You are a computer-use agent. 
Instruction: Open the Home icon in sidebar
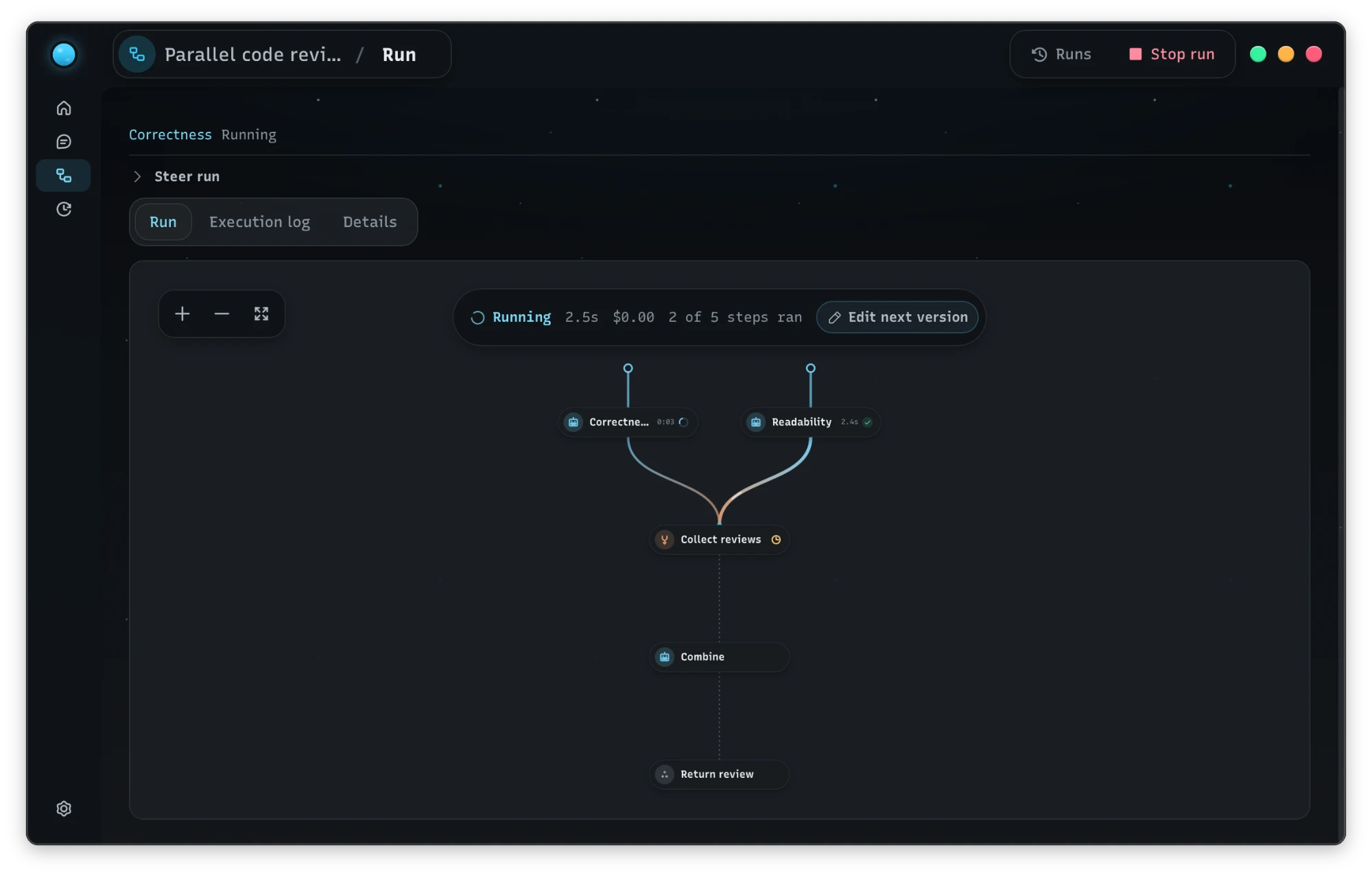point(64,108)
